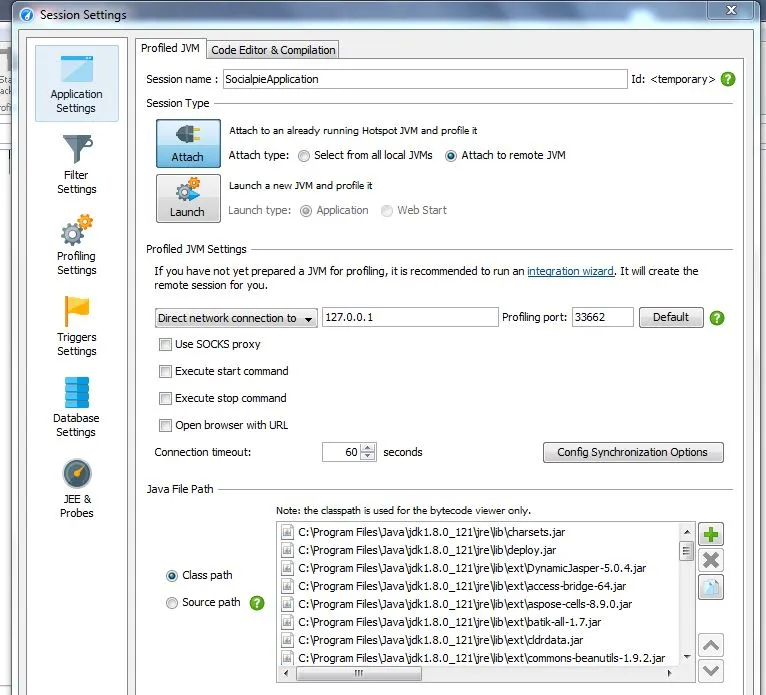Click the green plus add classpath icon
The width and height of the screenshot is (766, 695).
click(x=711, y=534)
